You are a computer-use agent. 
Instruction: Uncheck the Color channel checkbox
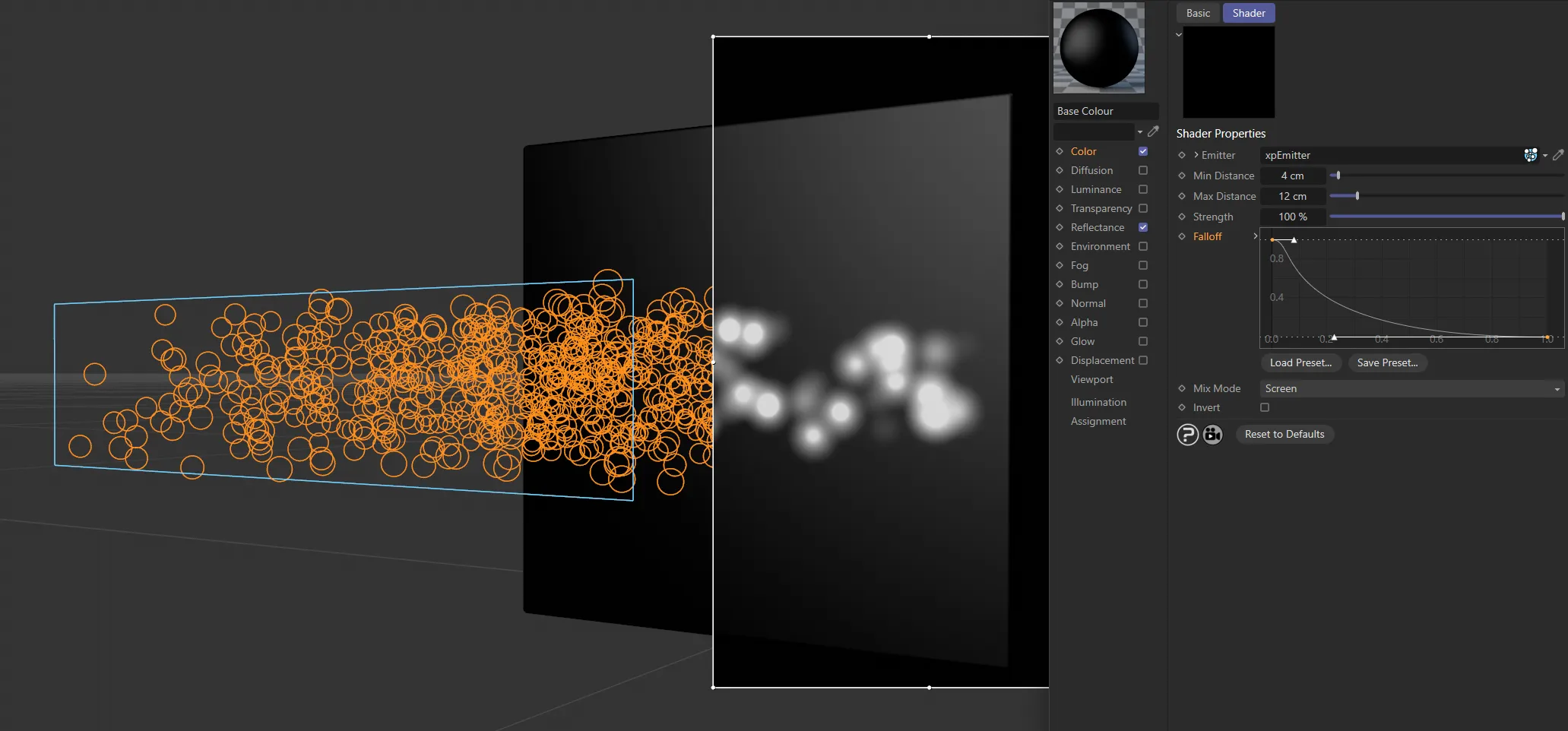pos(1142,151)
